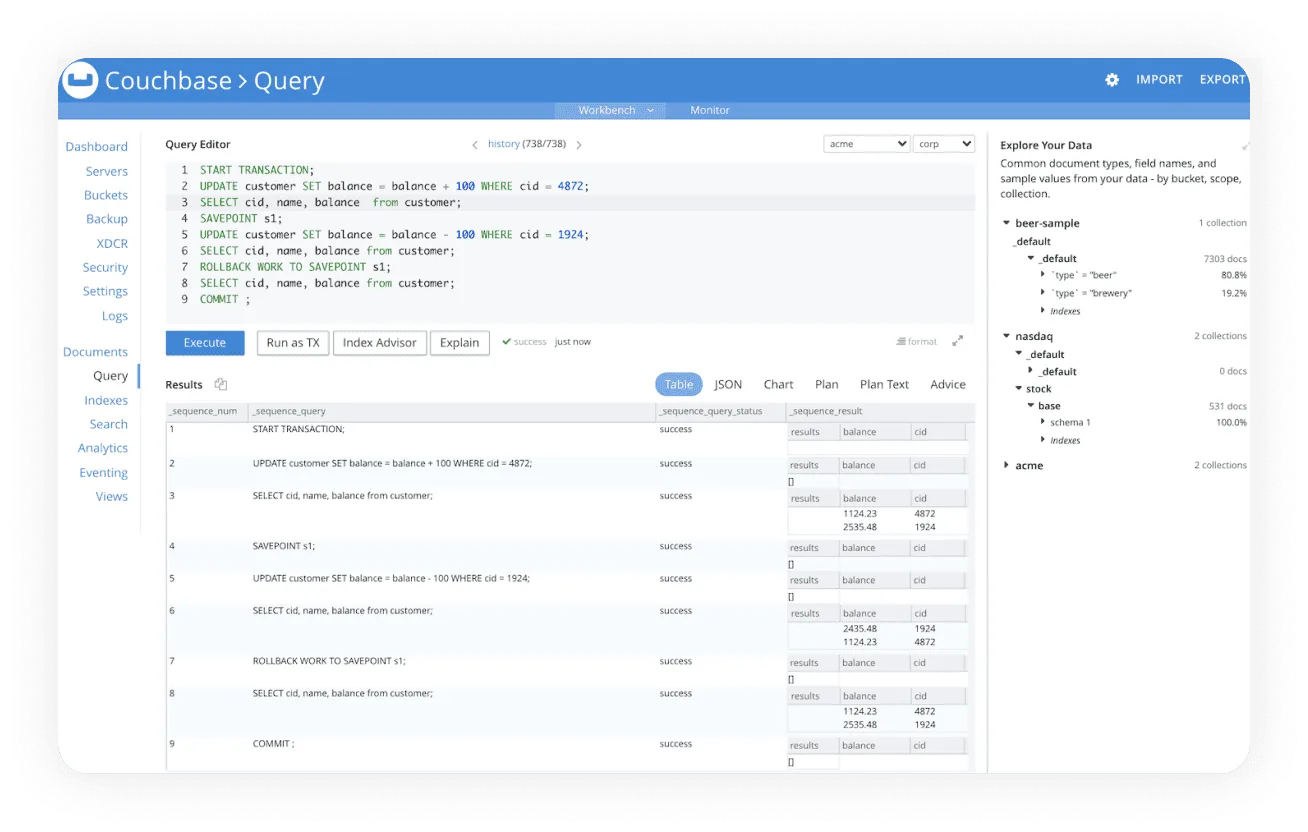Screen dimensions: 1308x832
Task: Expand the Explore Your Data panel
Action: [1246, 146]
